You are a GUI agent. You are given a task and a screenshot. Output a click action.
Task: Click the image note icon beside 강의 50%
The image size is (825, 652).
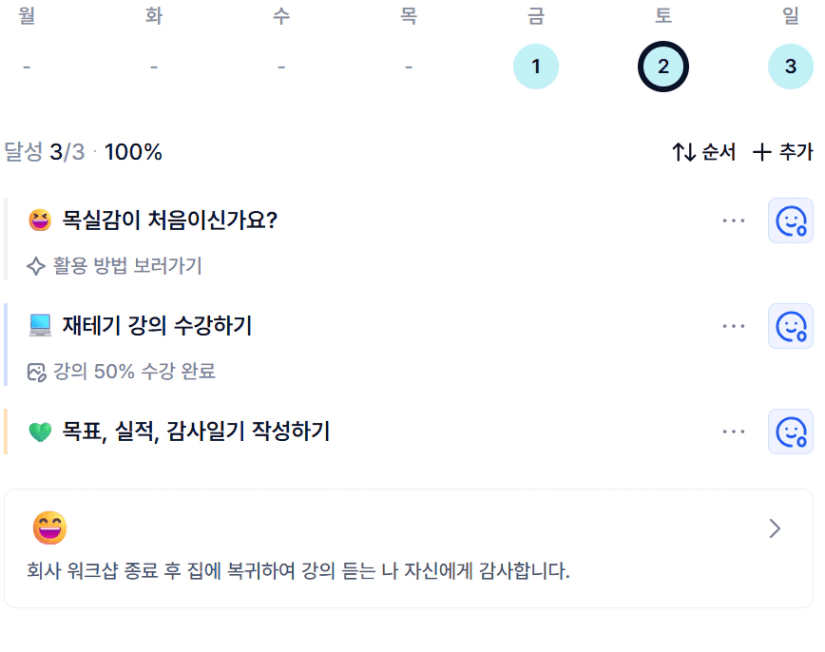click(x=36, y=372)
